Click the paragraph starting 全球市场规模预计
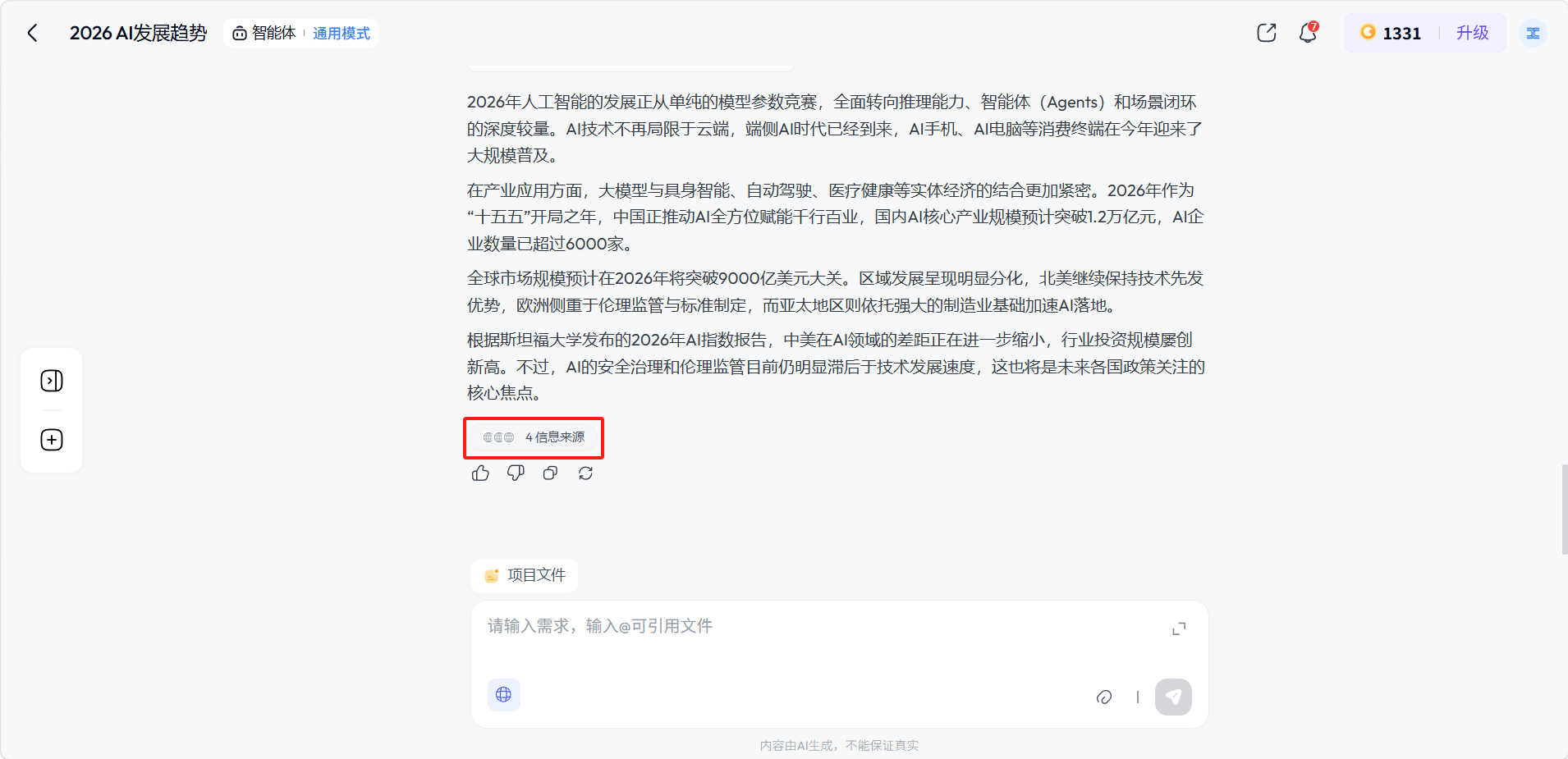The image size is (1568, 759). 836,291
